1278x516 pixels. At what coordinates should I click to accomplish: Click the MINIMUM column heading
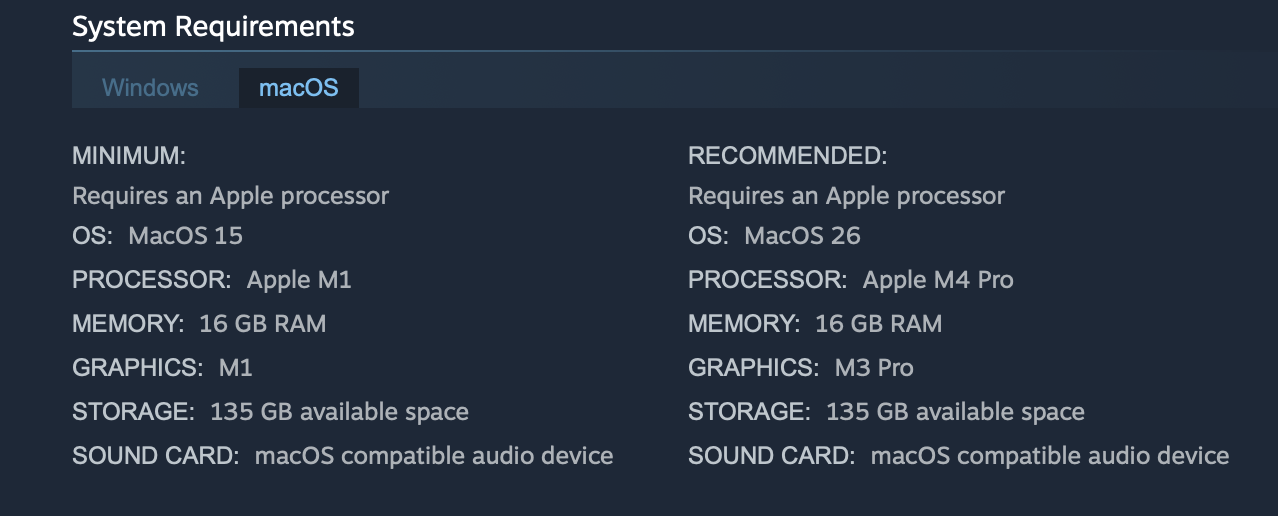coord(129,156)
